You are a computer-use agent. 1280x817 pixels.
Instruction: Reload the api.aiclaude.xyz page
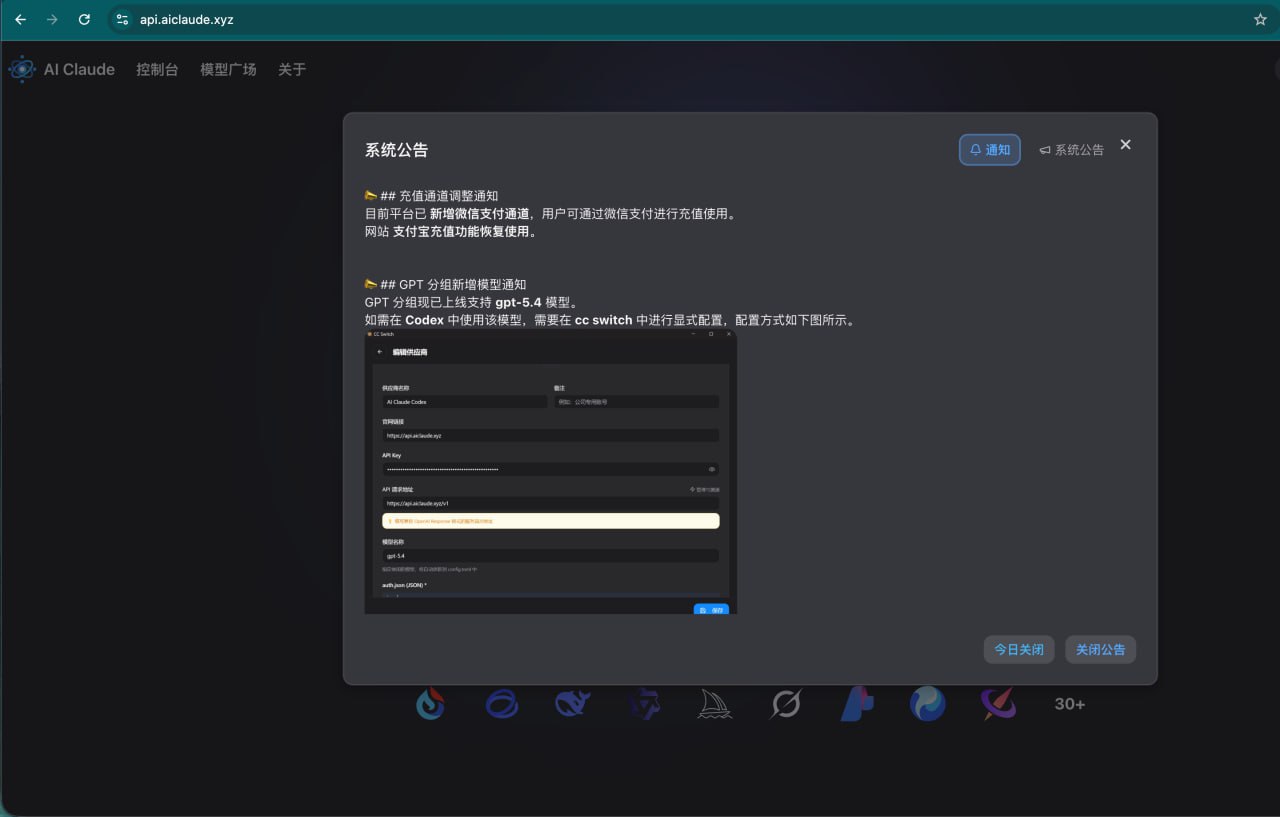[84, 19]
